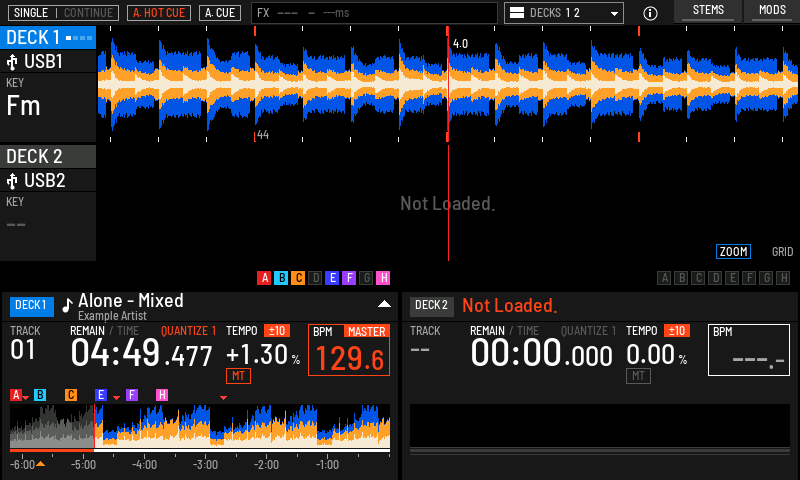
Task: Open the DECKS 1 2 dropdown
Action: click(564, 13)
